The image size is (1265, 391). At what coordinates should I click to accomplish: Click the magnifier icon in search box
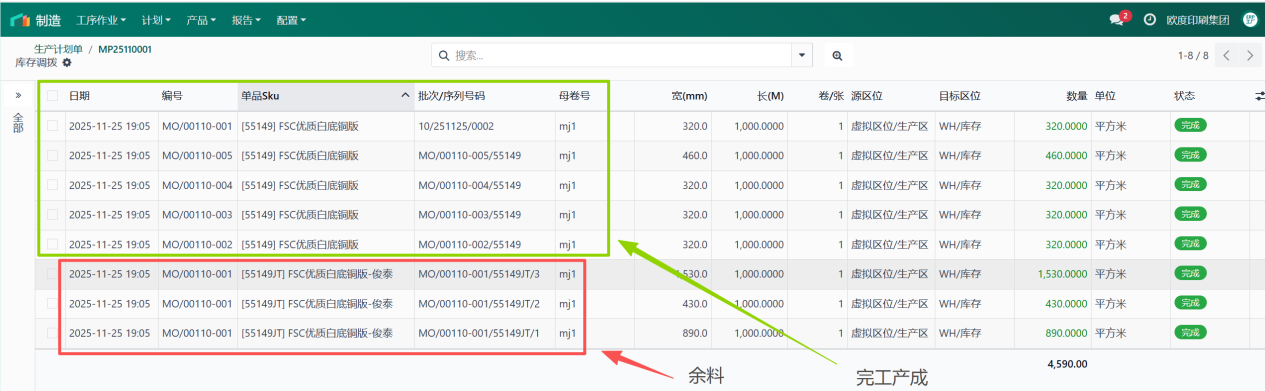tap(445, 55)
